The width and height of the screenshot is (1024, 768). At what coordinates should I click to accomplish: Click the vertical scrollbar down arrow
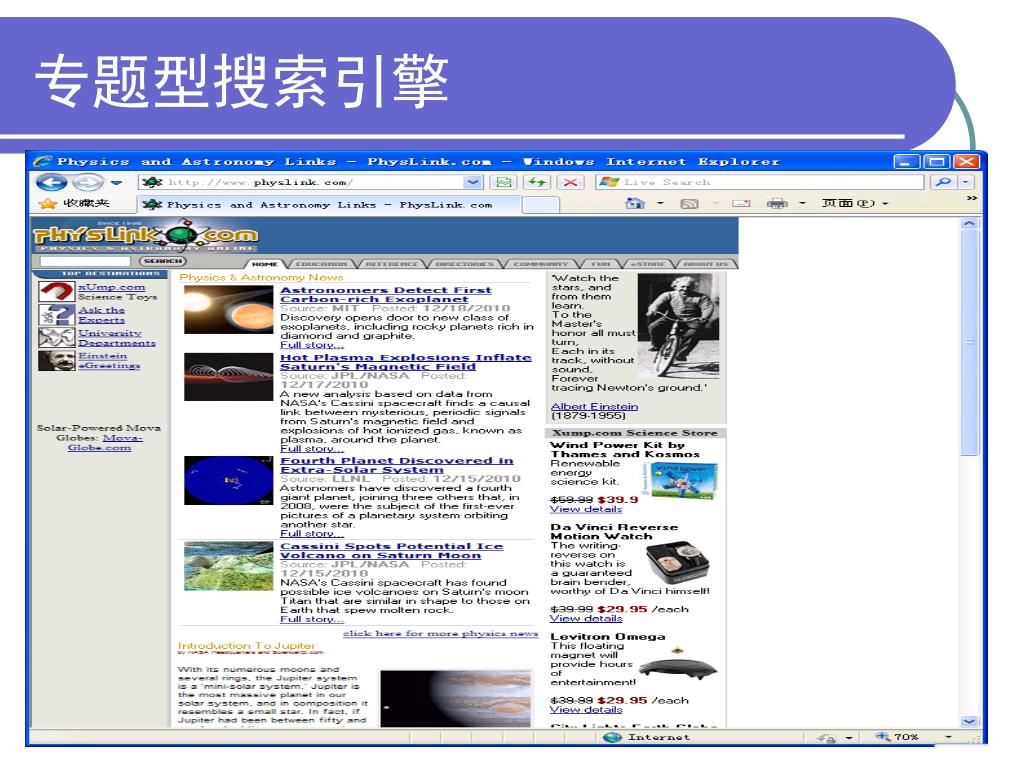(969, 721)
